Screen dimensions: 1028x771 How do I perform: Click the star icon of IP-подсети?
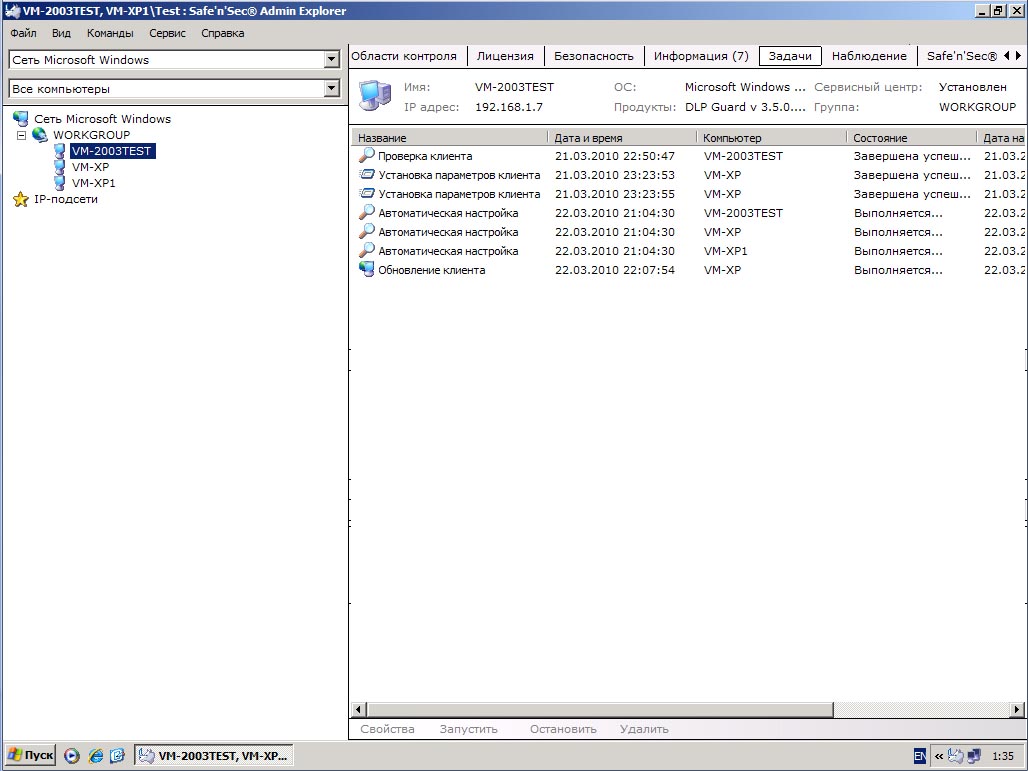click(x=21, y=199)
